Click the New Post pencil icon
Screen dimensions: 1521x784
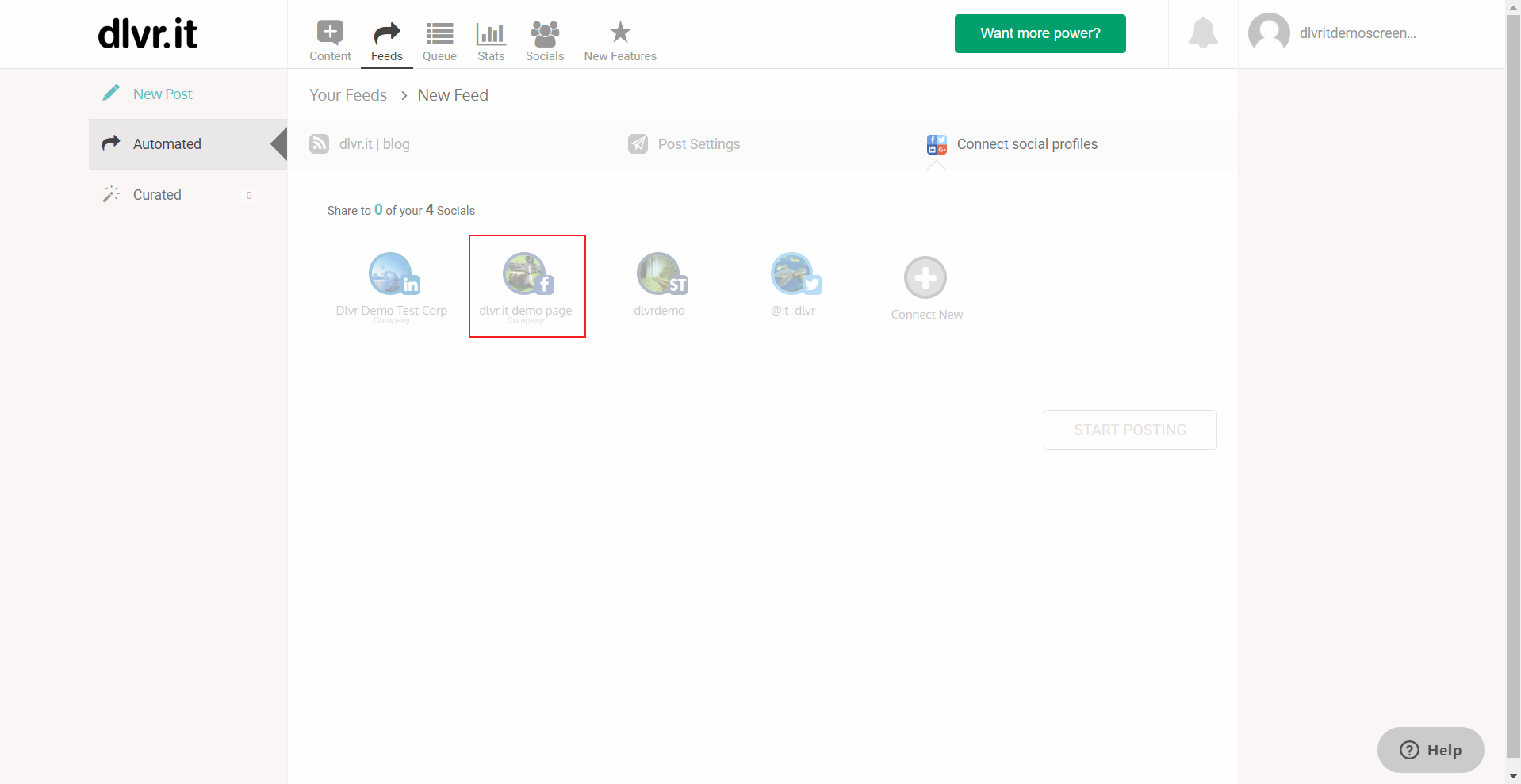(x=111, y=94)
